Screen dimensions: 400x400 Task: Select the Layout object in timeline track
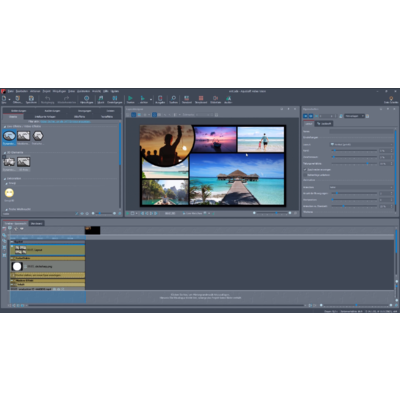tap(47, 250)
